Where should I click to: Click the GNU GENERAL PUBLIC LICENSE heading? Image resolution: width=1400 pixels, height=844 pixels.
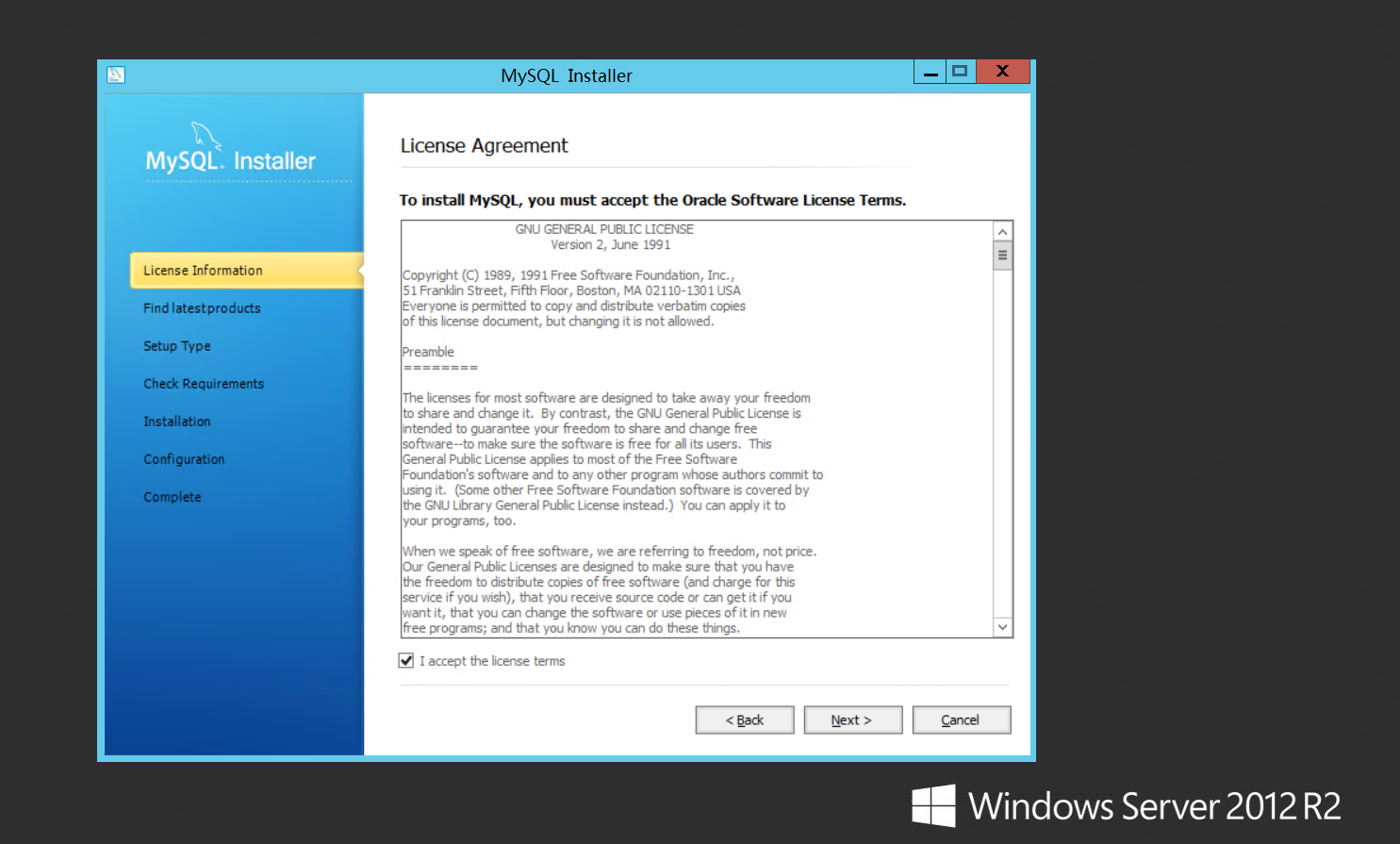[604, 229]
